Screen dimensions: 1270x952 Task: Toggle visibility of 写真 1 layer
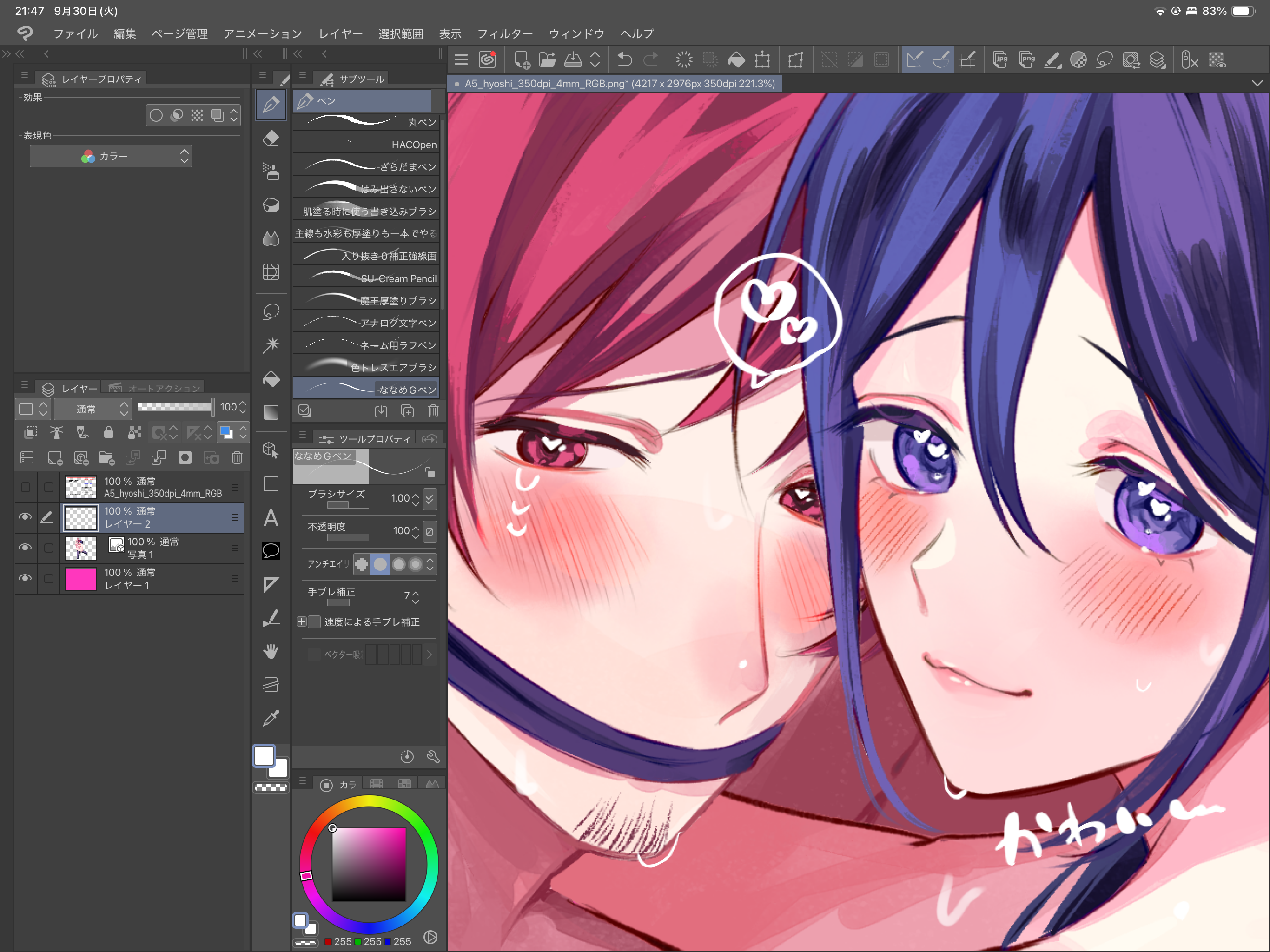25,547
